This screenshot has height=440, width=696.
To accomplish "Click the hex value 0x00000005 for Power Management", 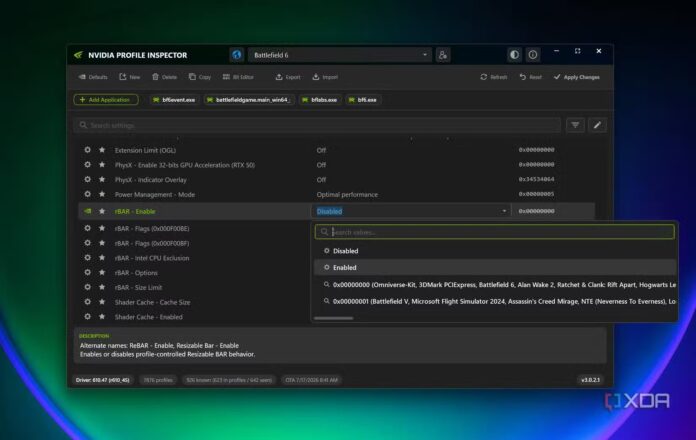I will (x=536, y=194).
